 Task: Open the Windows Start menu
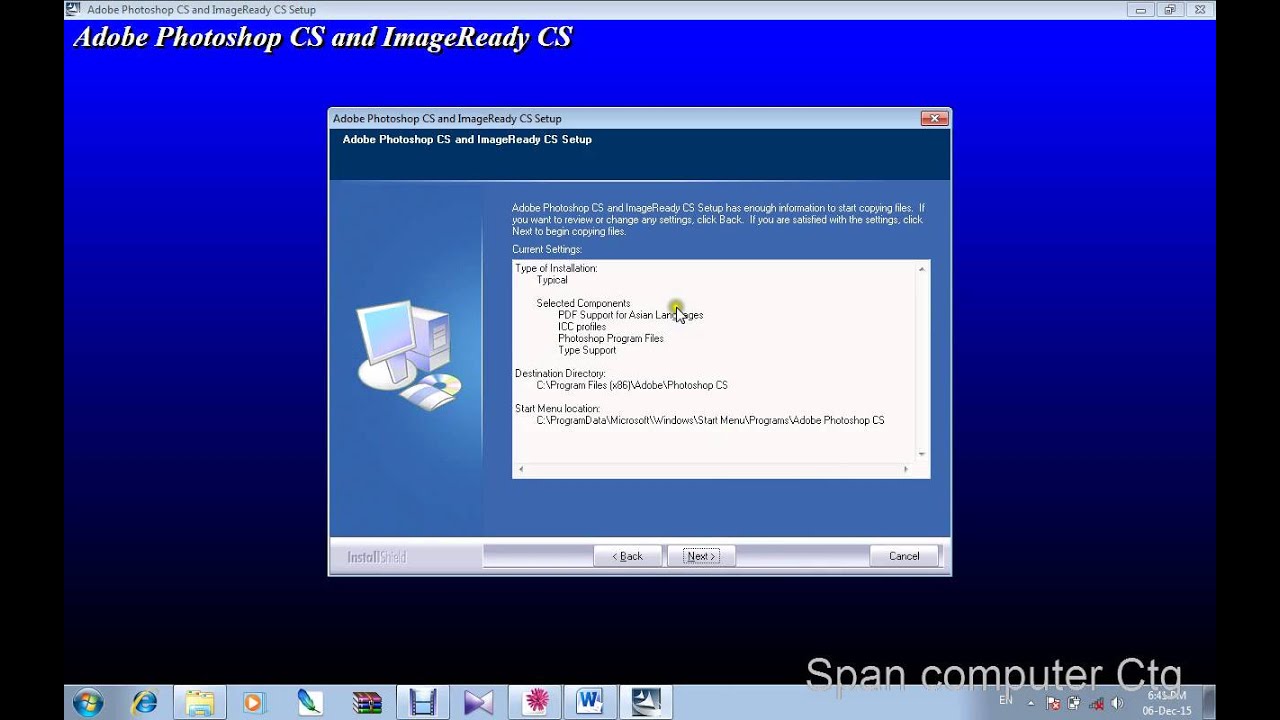click(87, 702)
